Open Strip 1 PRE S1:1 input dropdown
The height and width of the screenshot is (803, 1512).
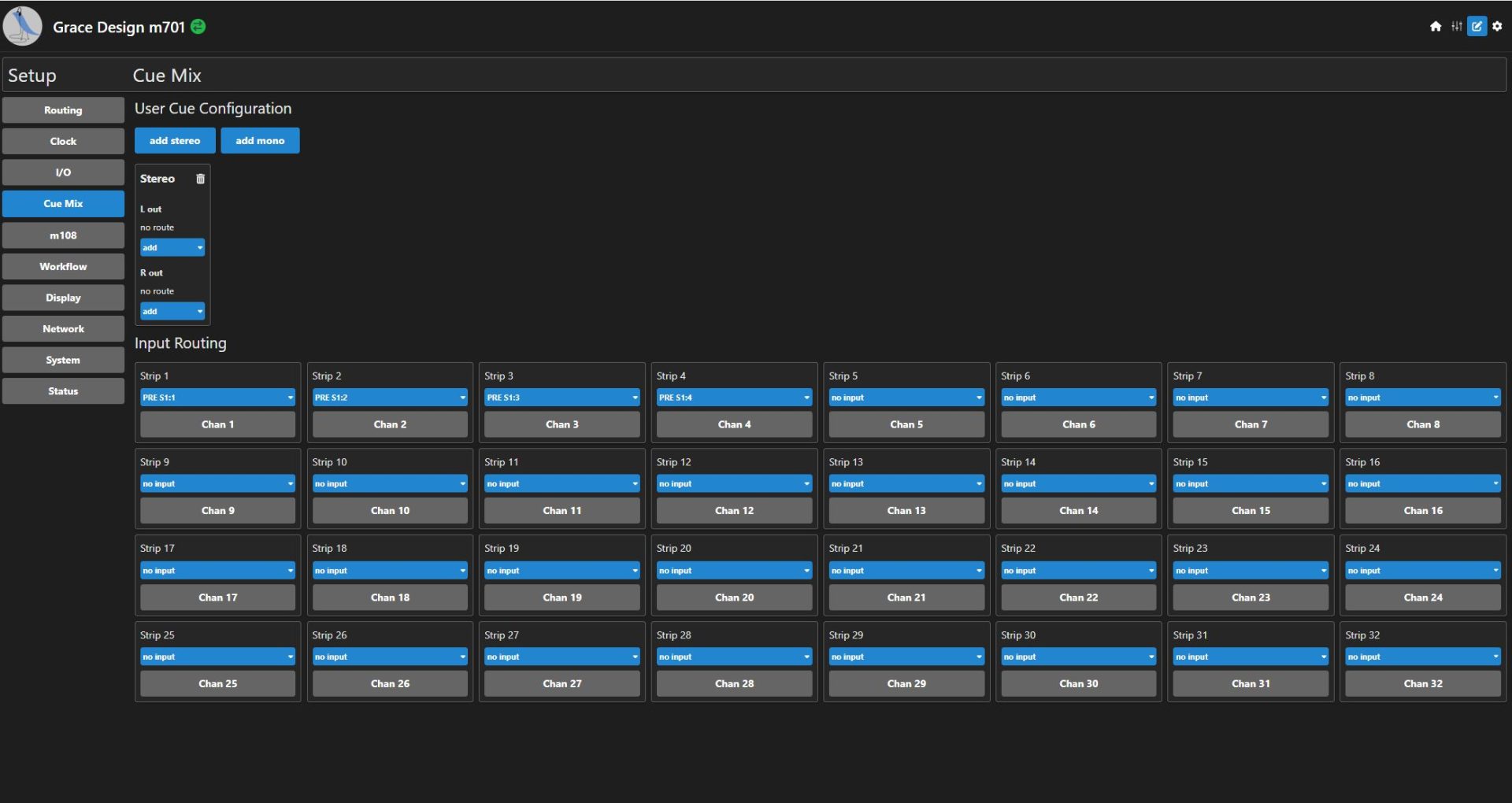pos(217,398)
